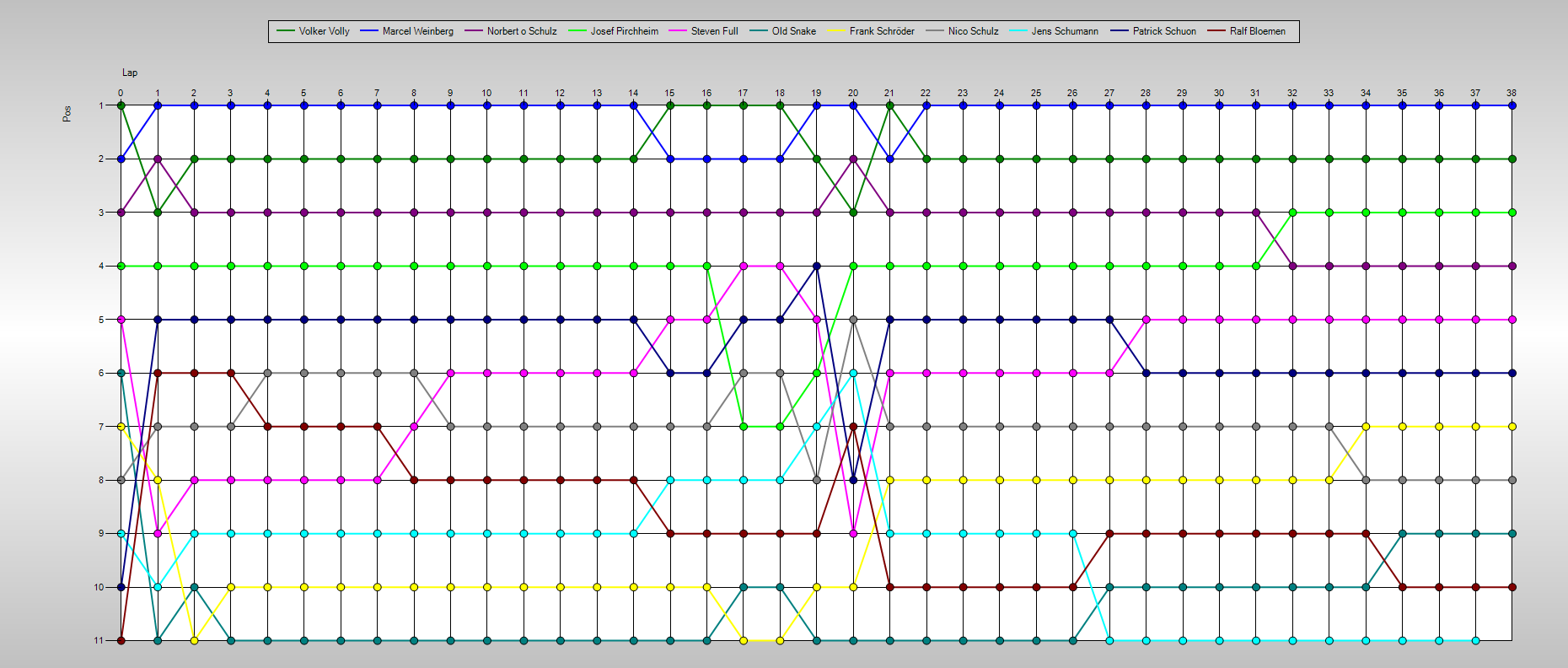Select magenta marker at lap 17, position 4
Viewport: 1568px width, 668px height.
[x=744, y=266]
